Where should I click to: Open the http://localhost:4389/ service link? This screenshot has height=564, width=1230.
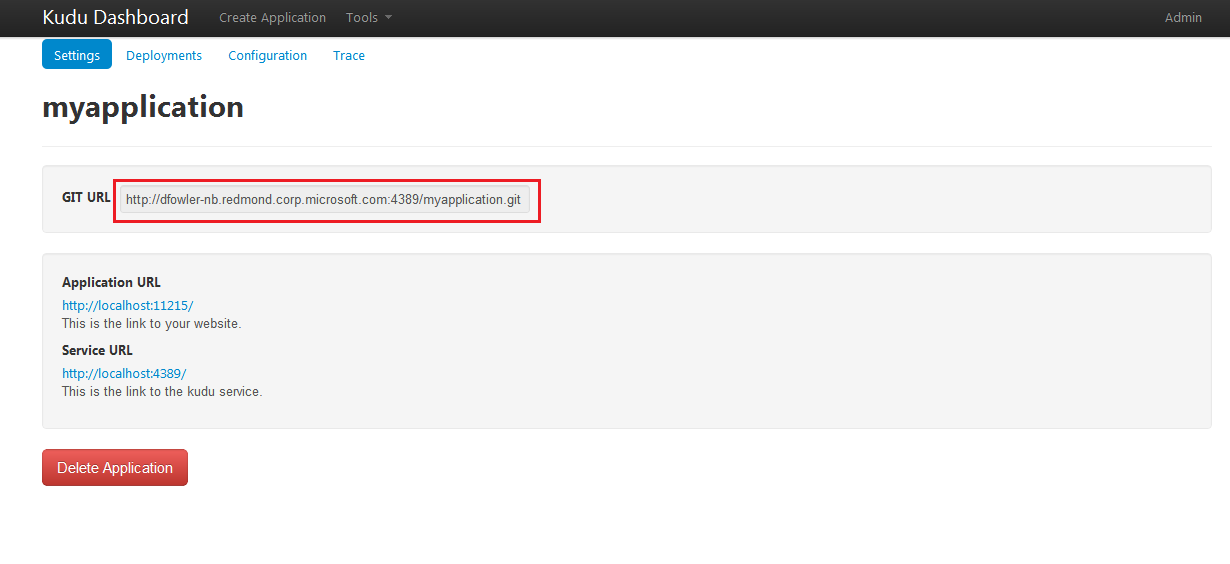click(x=124, y=373)
